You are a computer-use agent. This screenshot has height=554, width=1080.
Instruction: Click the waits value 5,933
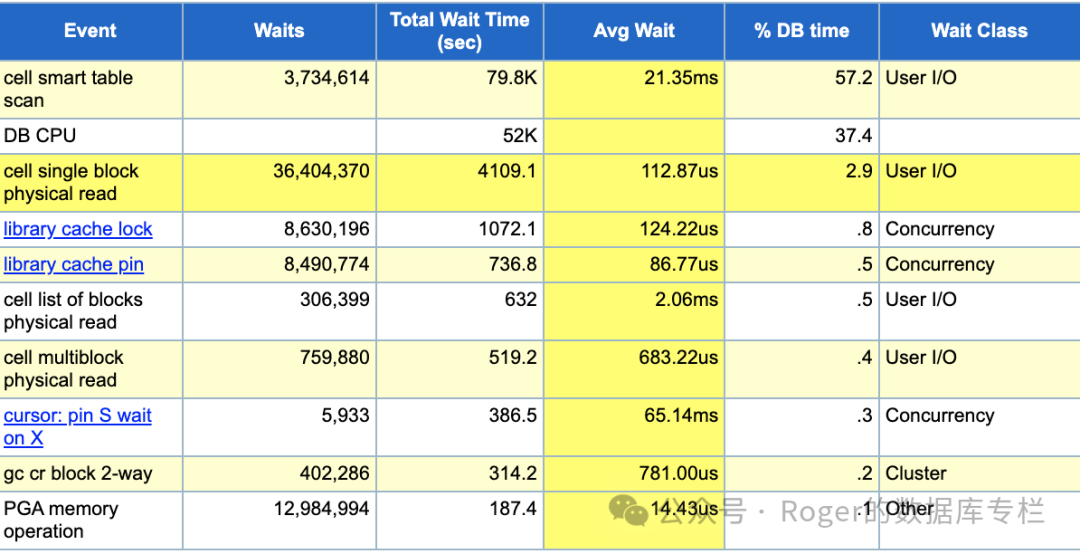[346, 416]
